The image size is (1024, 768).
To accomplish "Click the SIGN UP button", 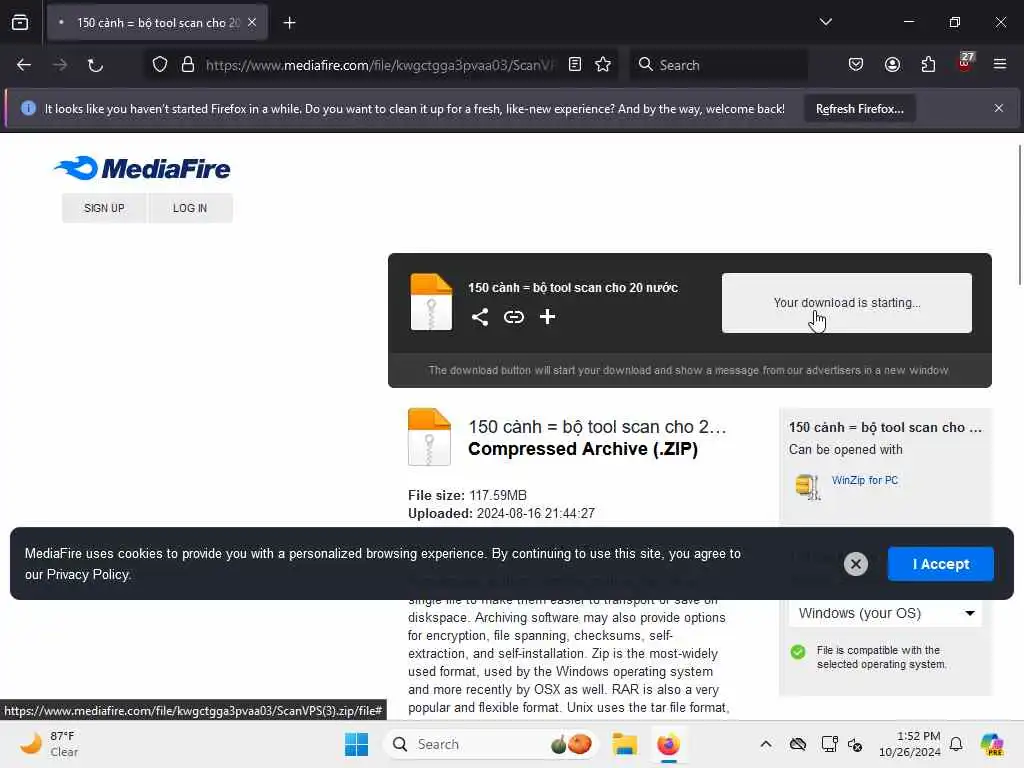I will coord(104,208).
